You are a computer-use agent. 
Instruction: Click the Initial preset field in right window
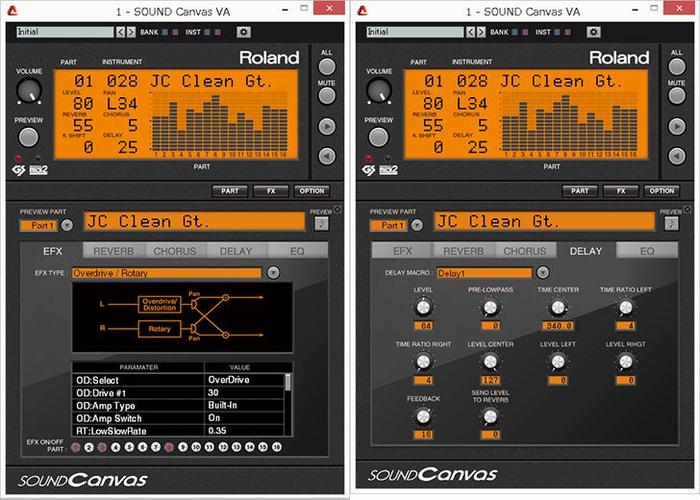click(x=415, y=32)
